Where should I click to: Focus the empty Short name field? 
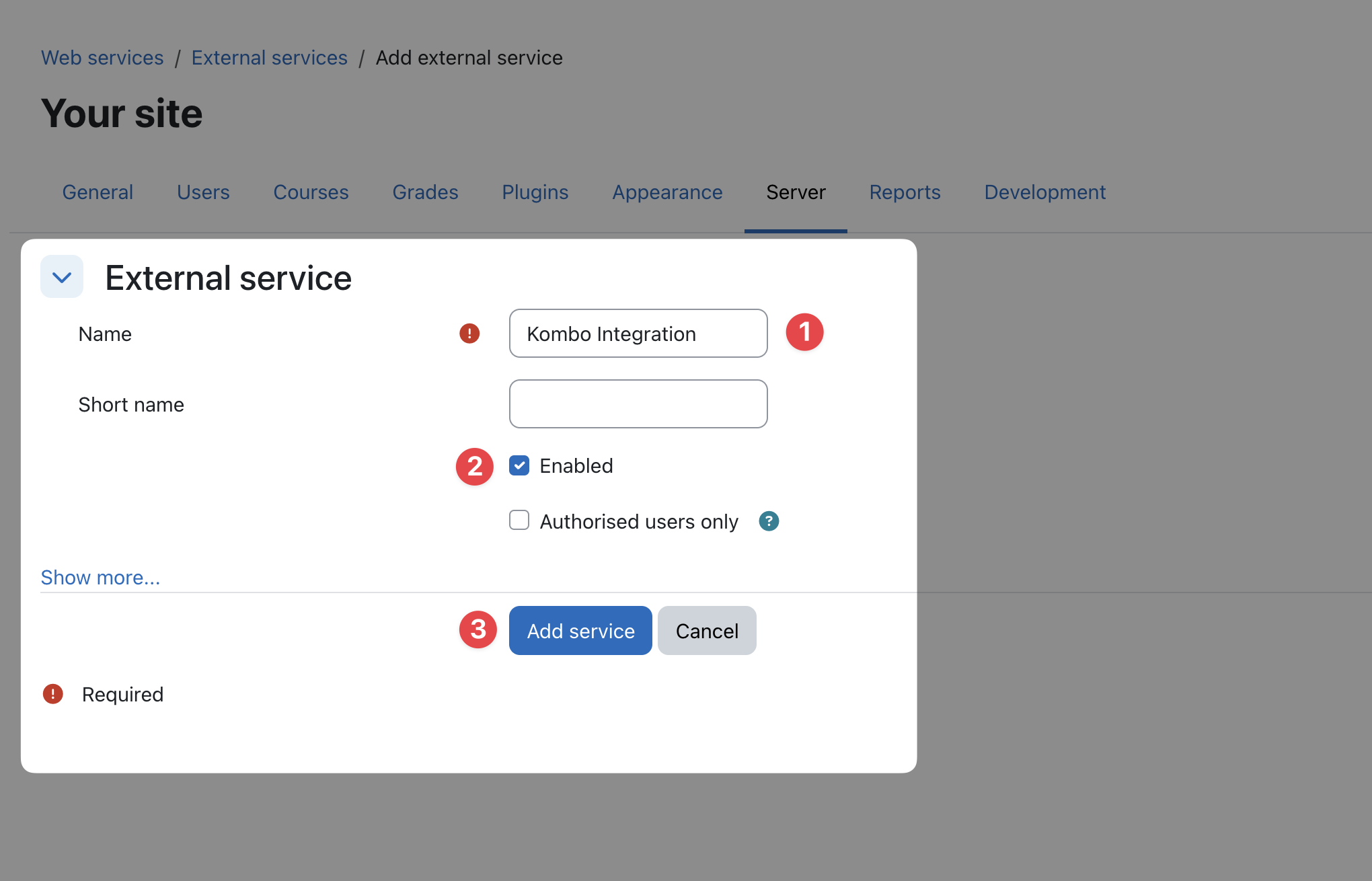(x=638, y=404)
